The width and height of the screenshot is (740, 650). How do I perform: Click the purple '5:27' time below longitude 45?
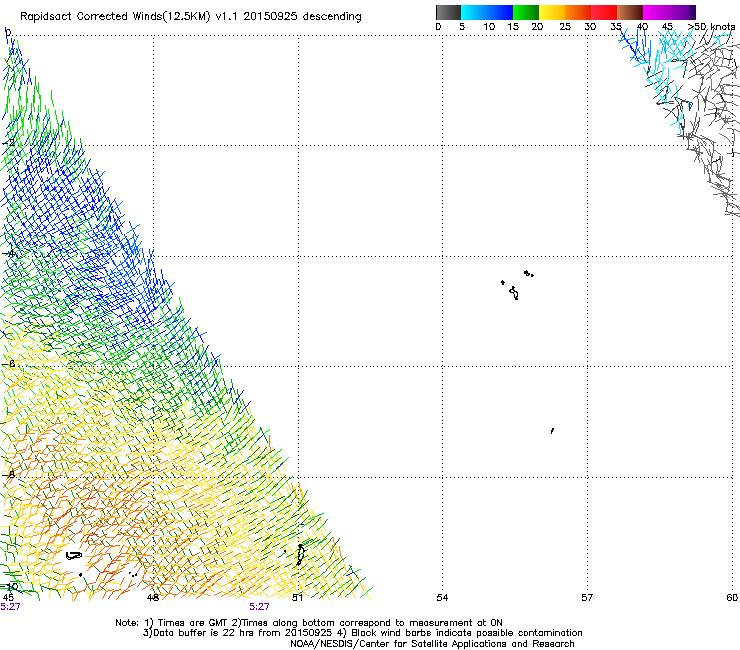(10, 607)
